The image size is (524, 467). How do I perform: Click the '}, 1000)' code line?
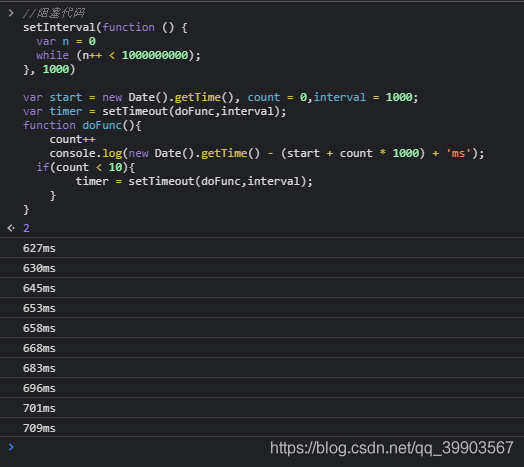[49, 70]
